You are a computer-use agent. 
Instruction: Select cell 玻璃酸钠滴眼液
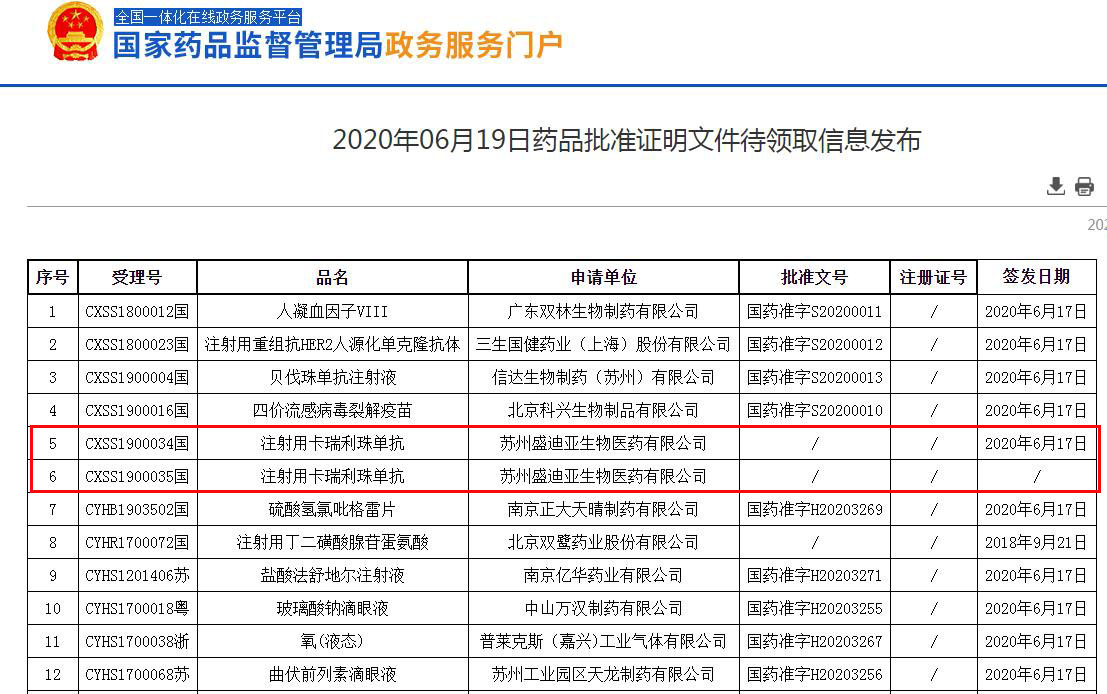coord(333,609)
